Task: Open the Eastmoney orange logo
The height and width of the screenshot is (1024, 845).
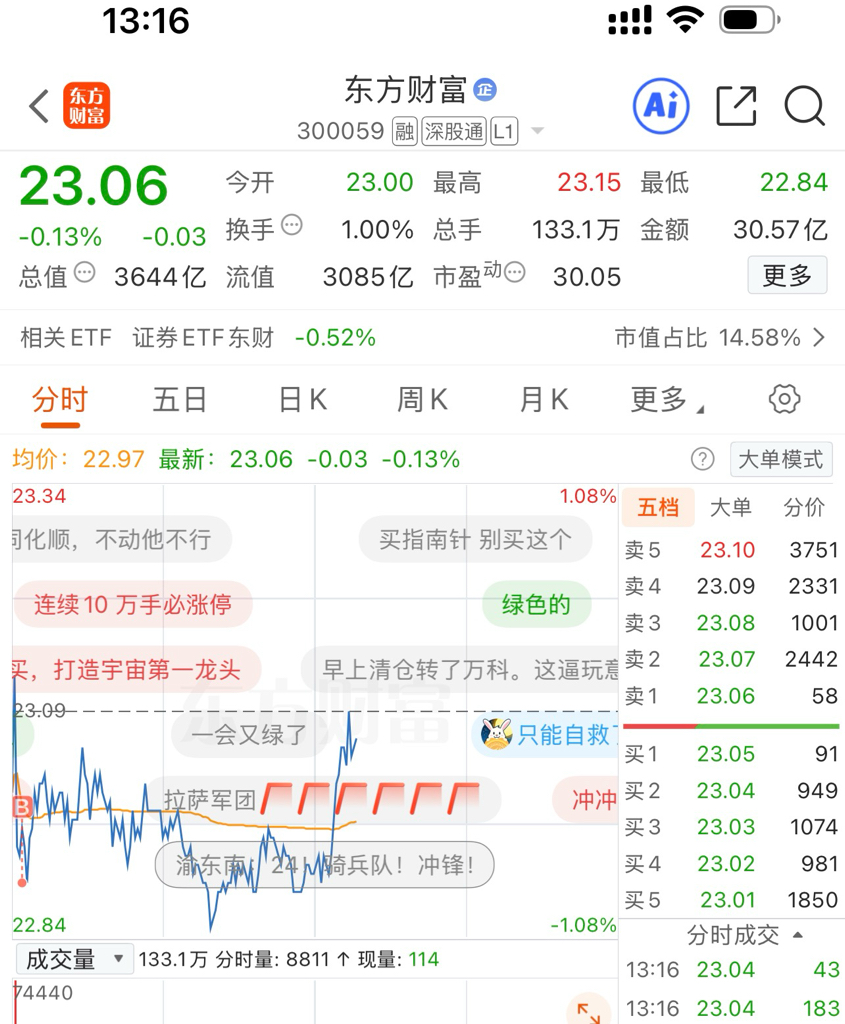Action: [x=86, y=105]
